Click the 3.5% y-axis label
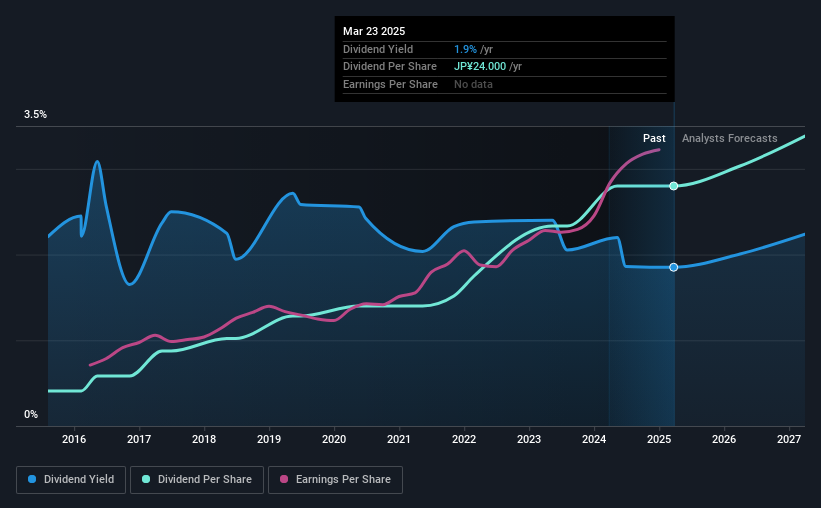The height and width of the screenshot is (508, 821). (35, 114)
